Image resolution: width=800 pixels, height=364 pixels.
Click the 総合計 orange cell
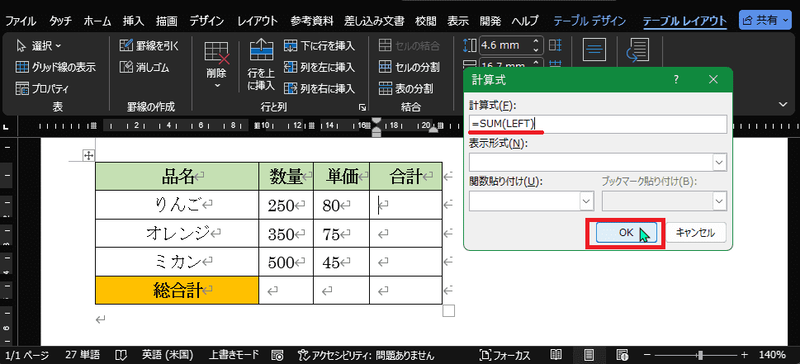[x=177, y=290]
